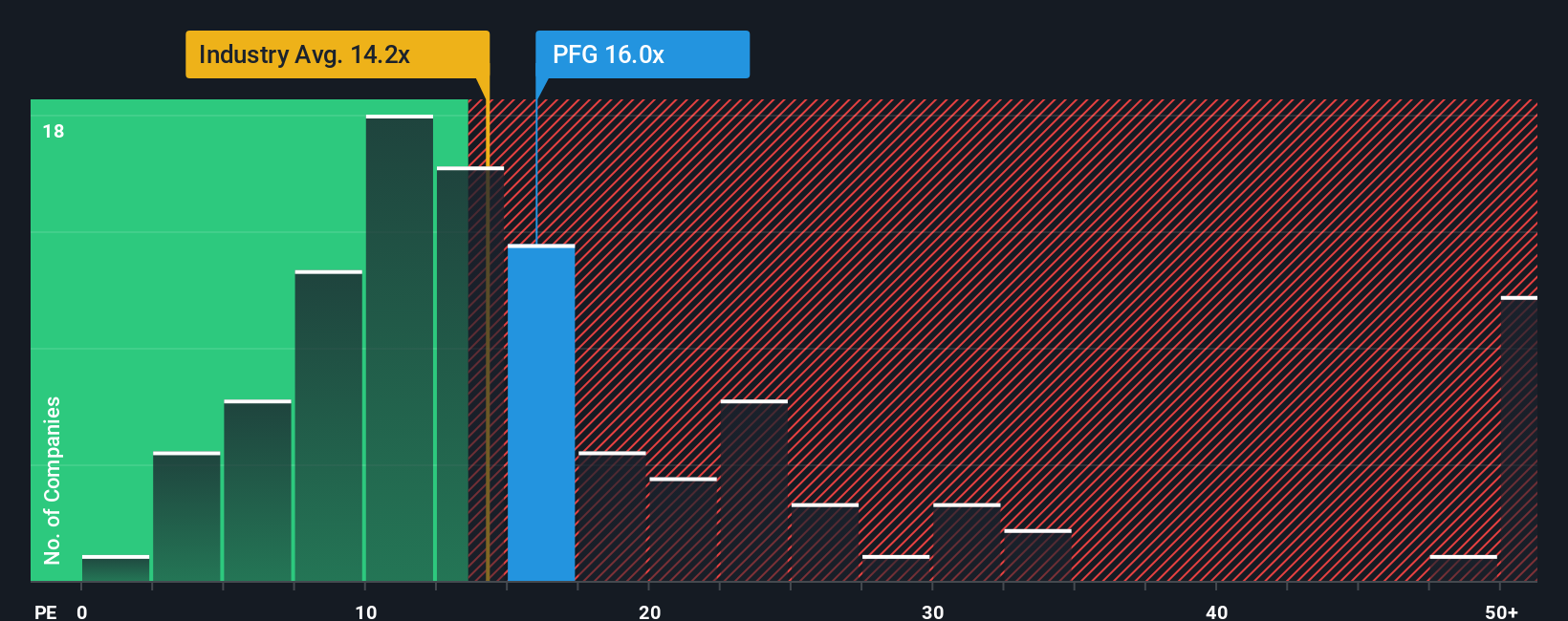1568x621 pixels.
Task: Click the bar just left of industry average
Action: [x=470, y=374]
